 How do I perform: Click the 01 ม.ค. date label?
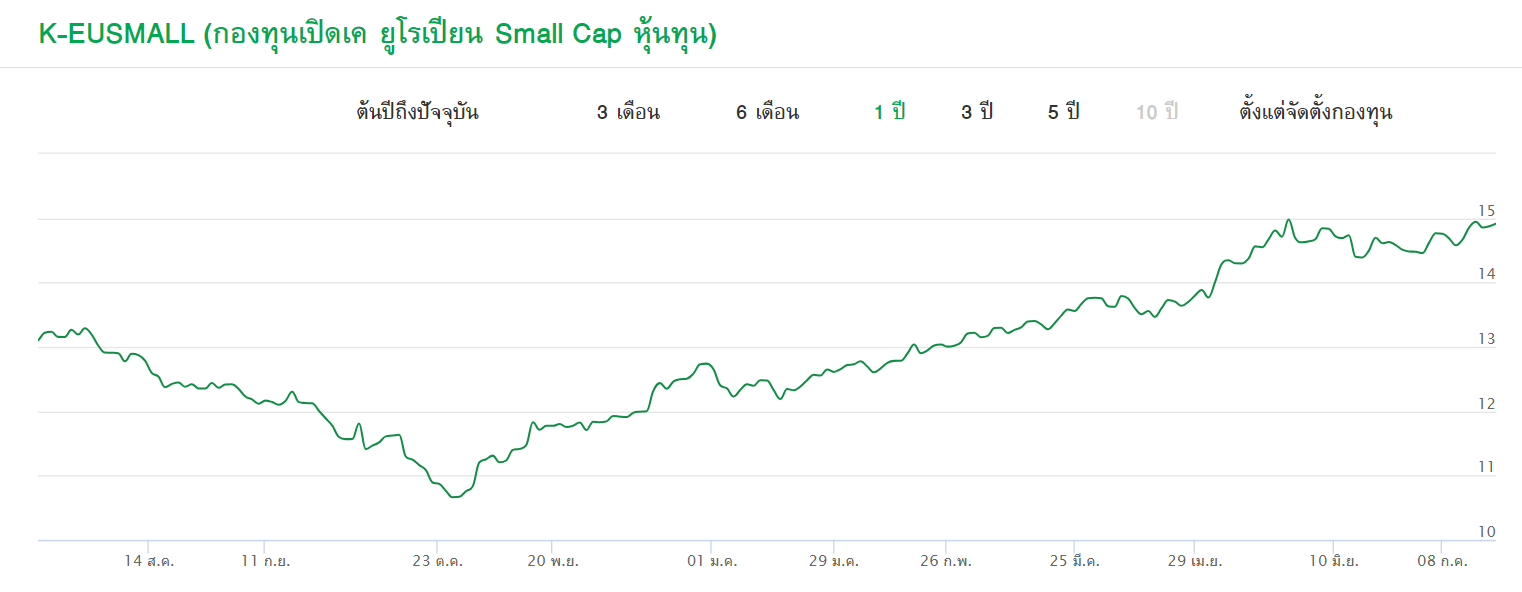tap(712, 562)
